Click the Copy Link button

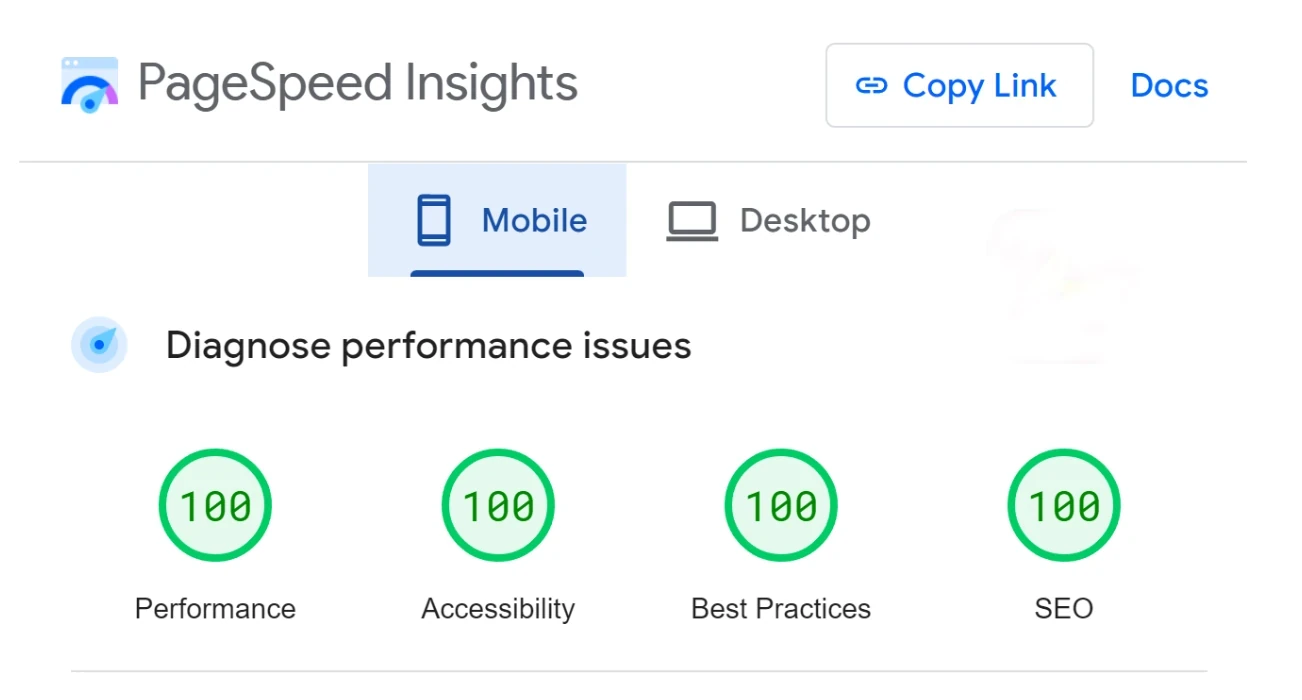click(x=959, y=85)
